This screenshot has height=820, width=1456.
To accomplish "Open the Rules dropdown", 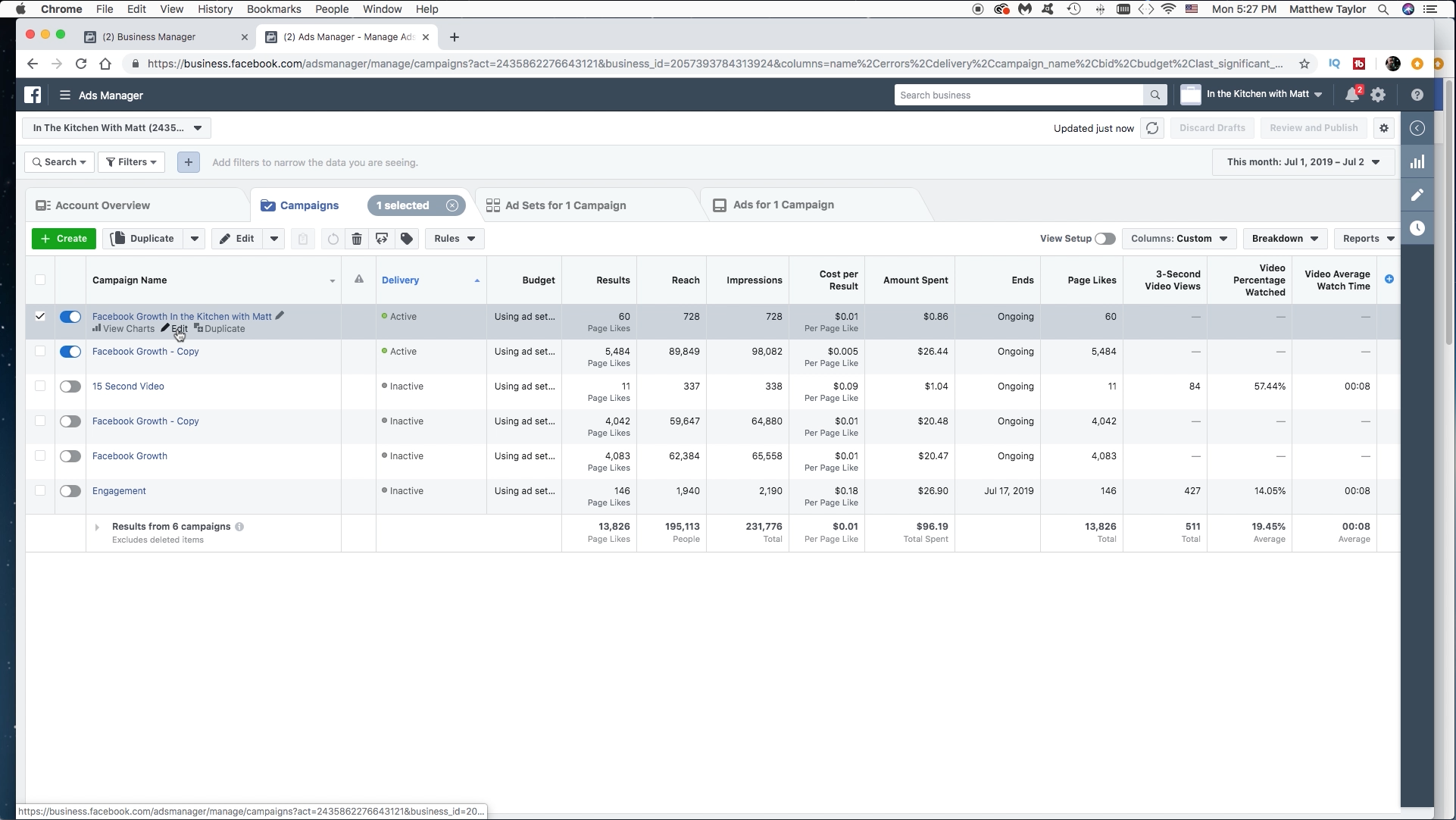I will (455, 239).
